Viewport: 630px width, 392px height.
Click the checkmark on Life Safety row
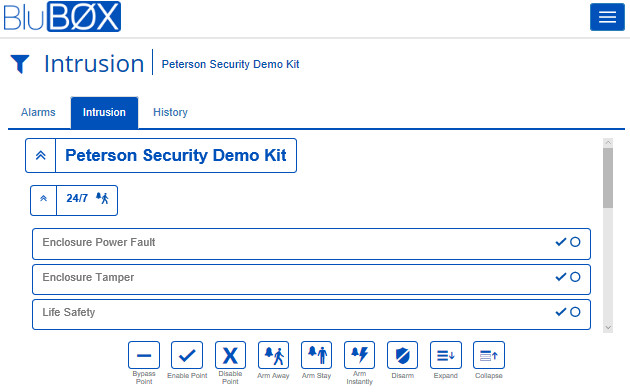point(560,312)
